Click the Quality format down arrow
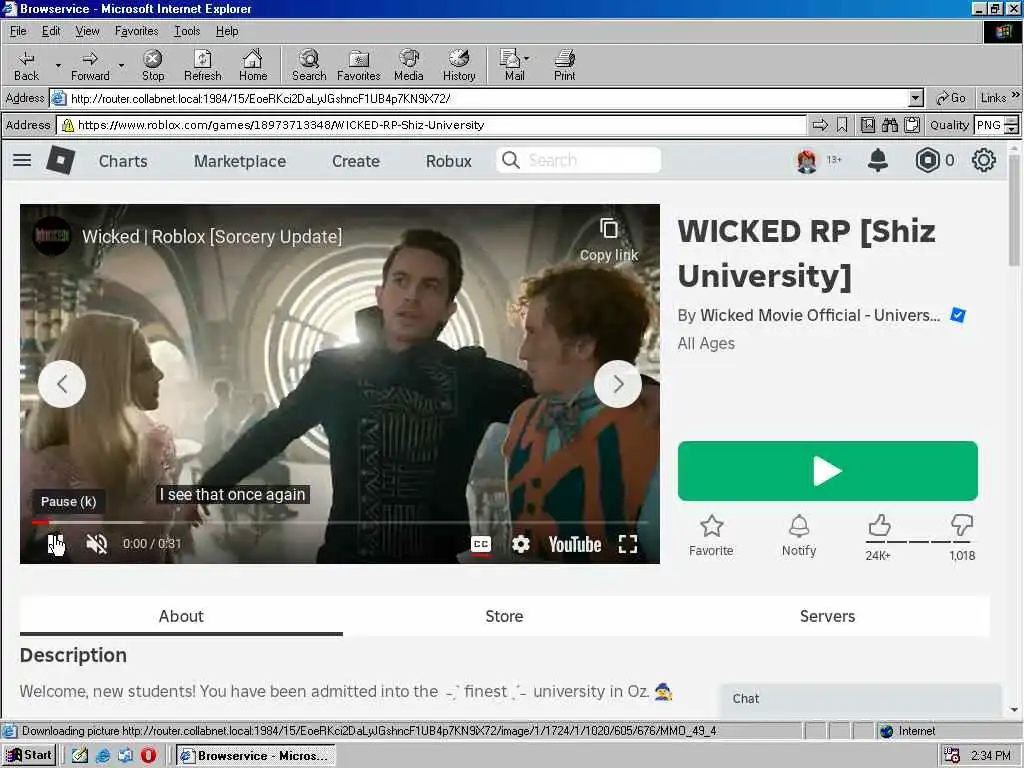The width and height of the screenshot is (1024, 768). click(1011, 130)
